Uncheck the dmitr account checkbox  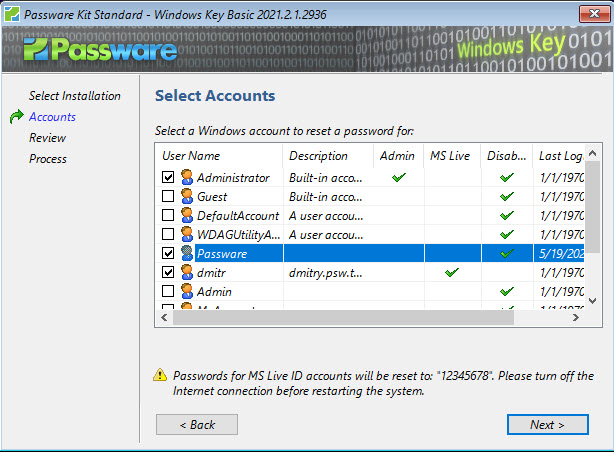pyautogui.click(x=168, y=272)
